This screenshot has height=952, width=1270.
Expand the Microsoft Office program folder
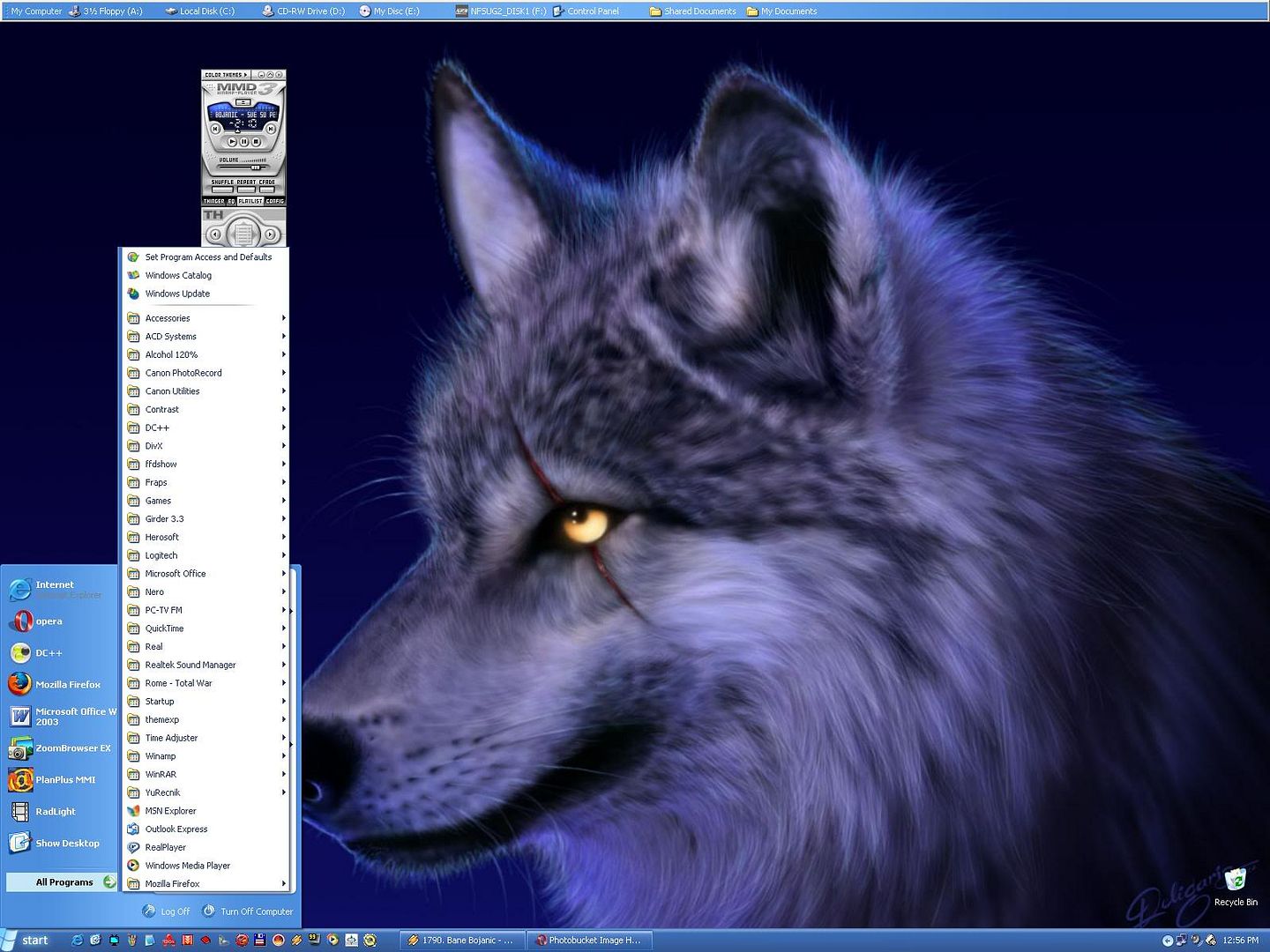176,574
